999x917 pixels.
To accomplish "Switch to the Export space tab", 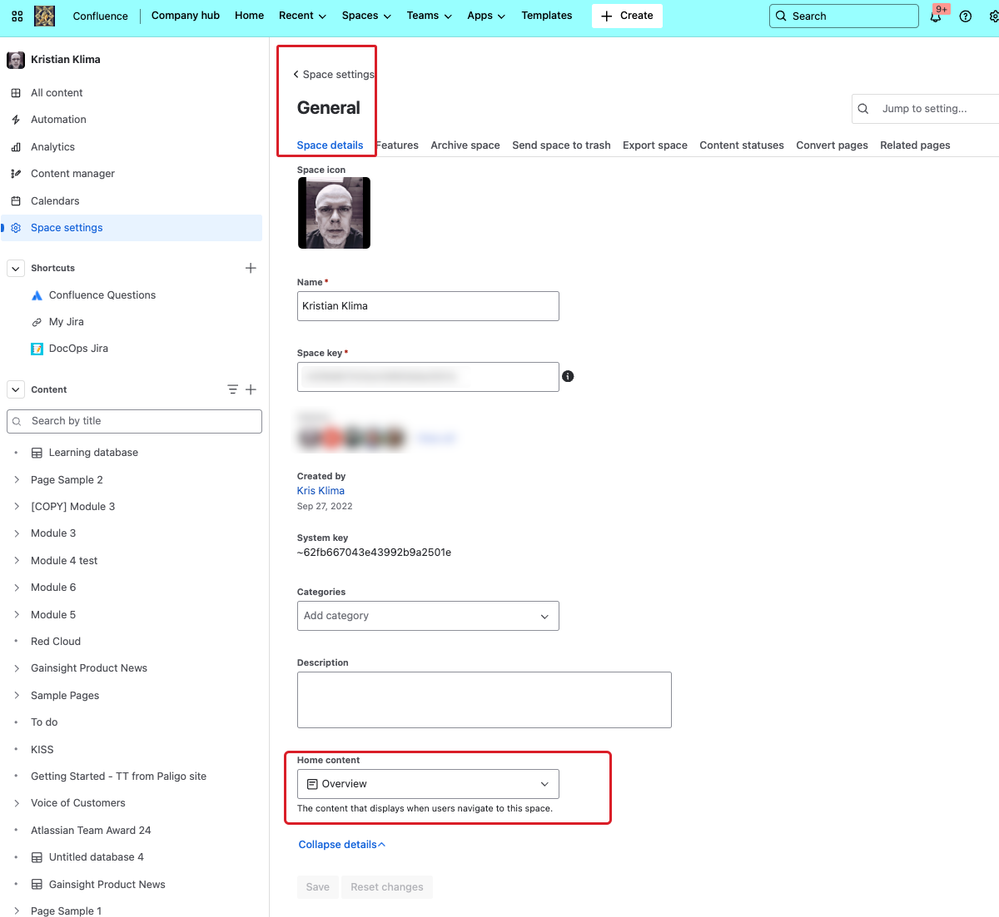I will [655, 145].
